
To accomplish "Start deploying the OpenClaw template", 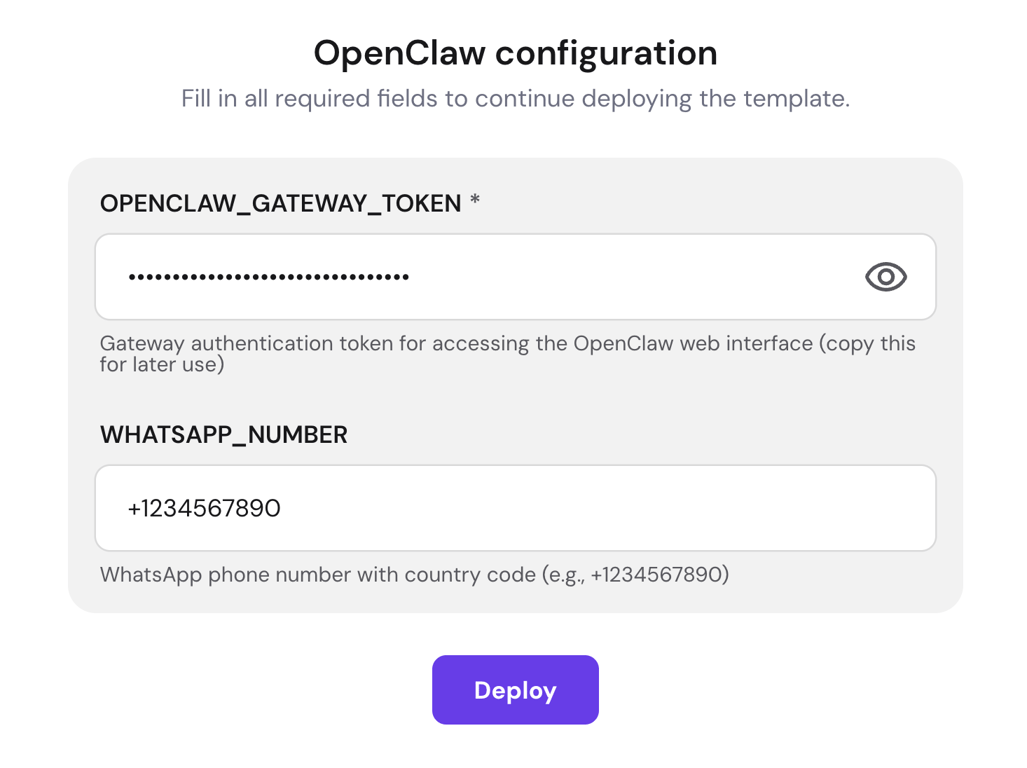I will tap(515, 689).
